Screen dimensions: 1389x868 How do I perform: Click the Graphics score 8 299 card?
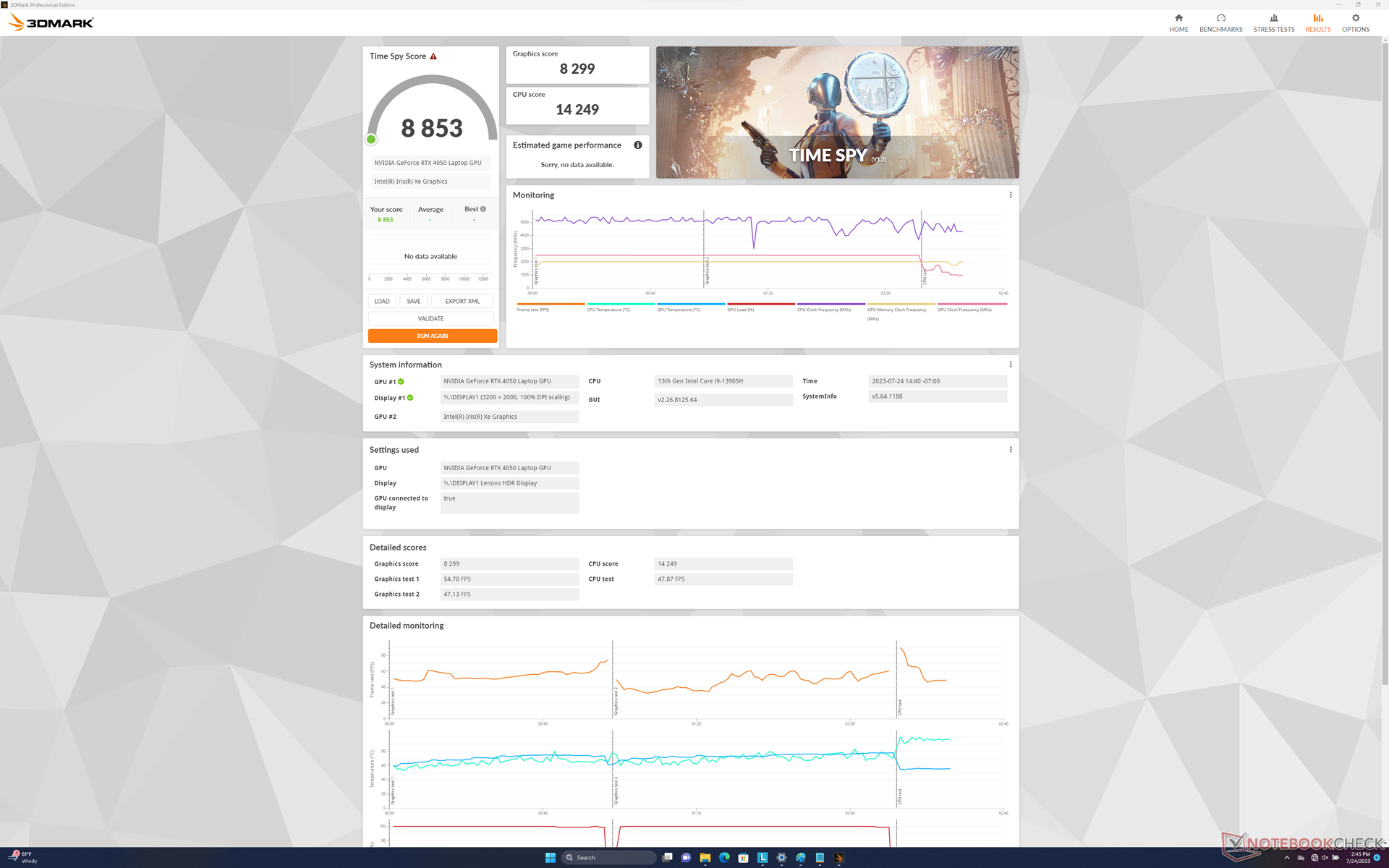(577, 65)
